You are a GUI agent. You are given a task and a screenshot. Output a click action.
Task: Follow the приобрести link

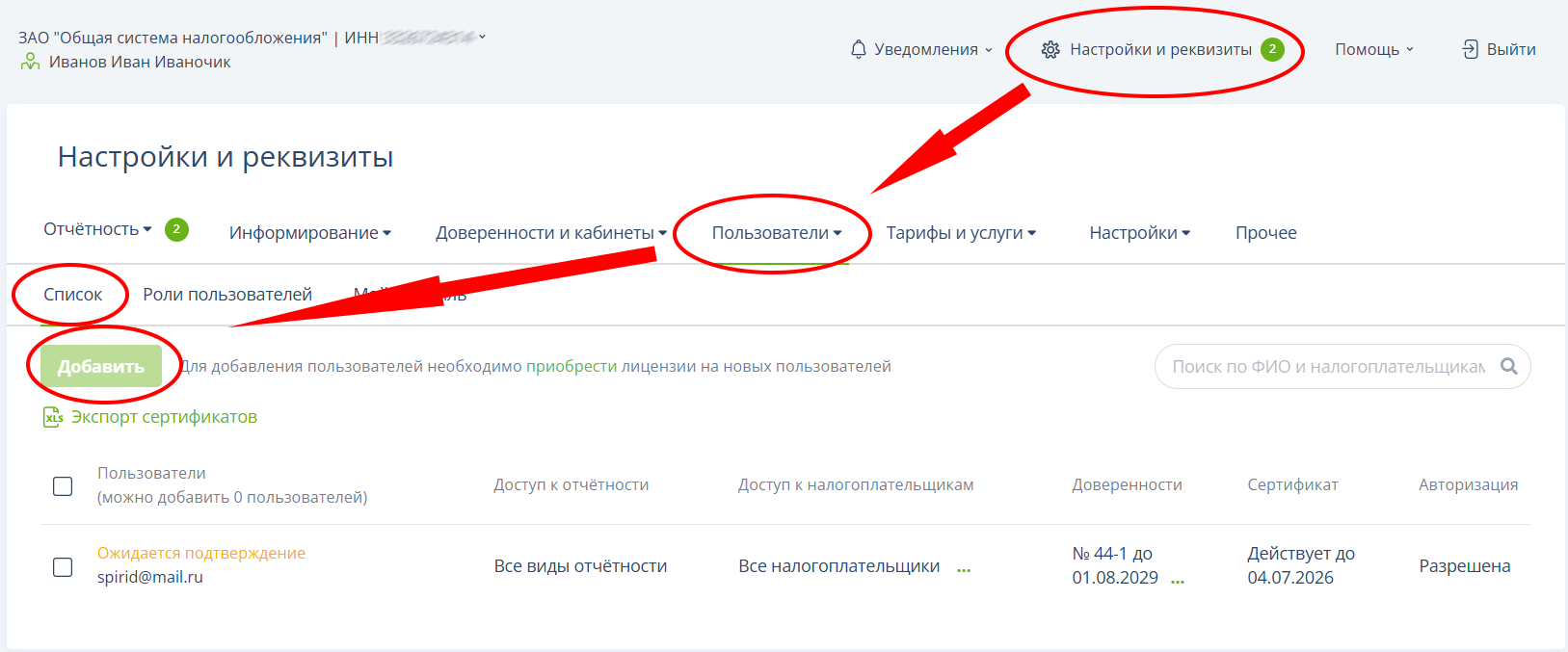(x=571, y=367)
